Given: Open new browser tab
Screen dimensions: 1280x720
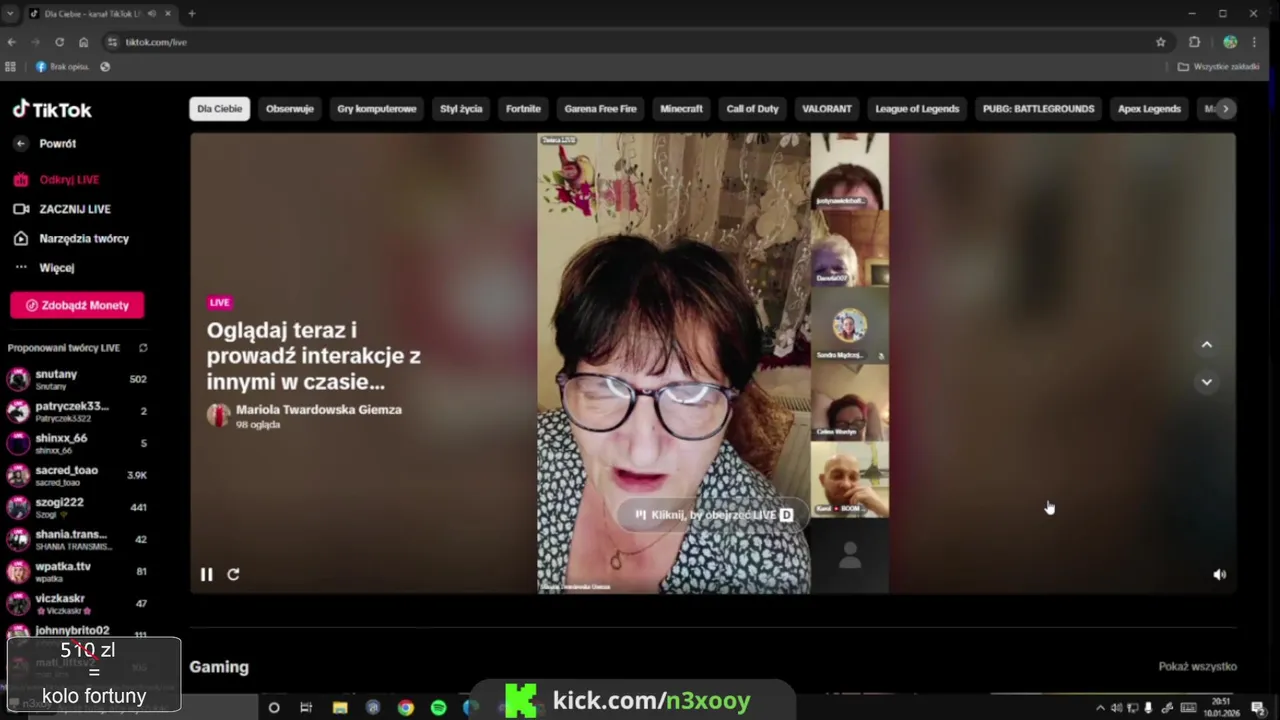Looking at the screenshot, I should point(191,14).
